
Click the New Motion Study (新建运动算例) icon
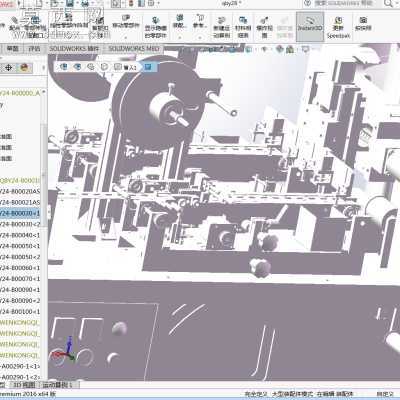tap(221, 27)
